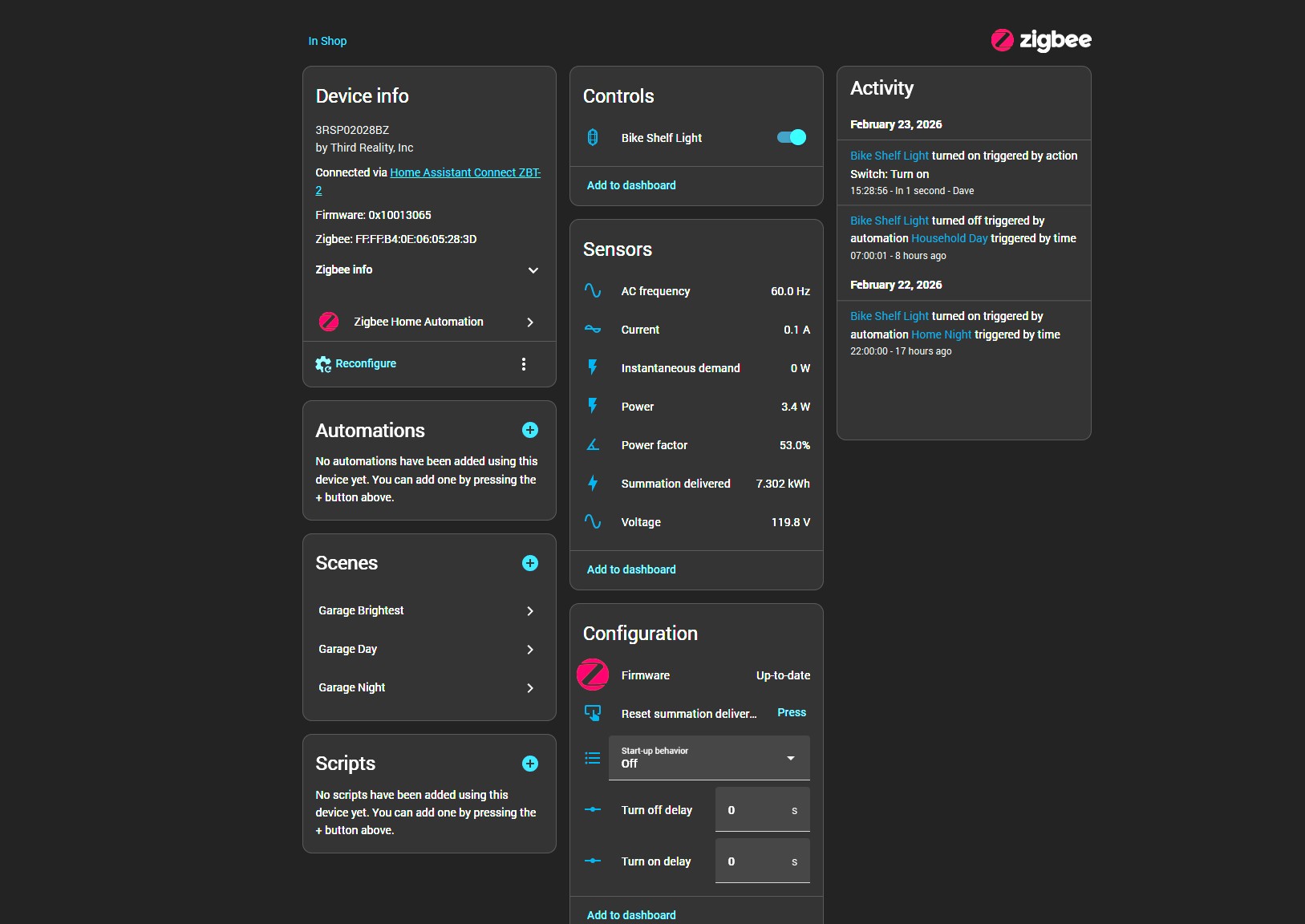Open the device three-dot overflow menu

(524, 364)
